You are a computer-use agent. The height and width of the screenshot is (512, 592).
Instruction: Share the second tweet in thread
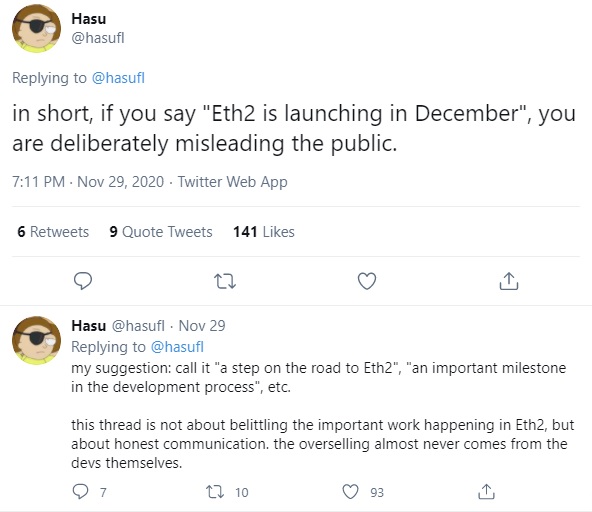point(486,492)
